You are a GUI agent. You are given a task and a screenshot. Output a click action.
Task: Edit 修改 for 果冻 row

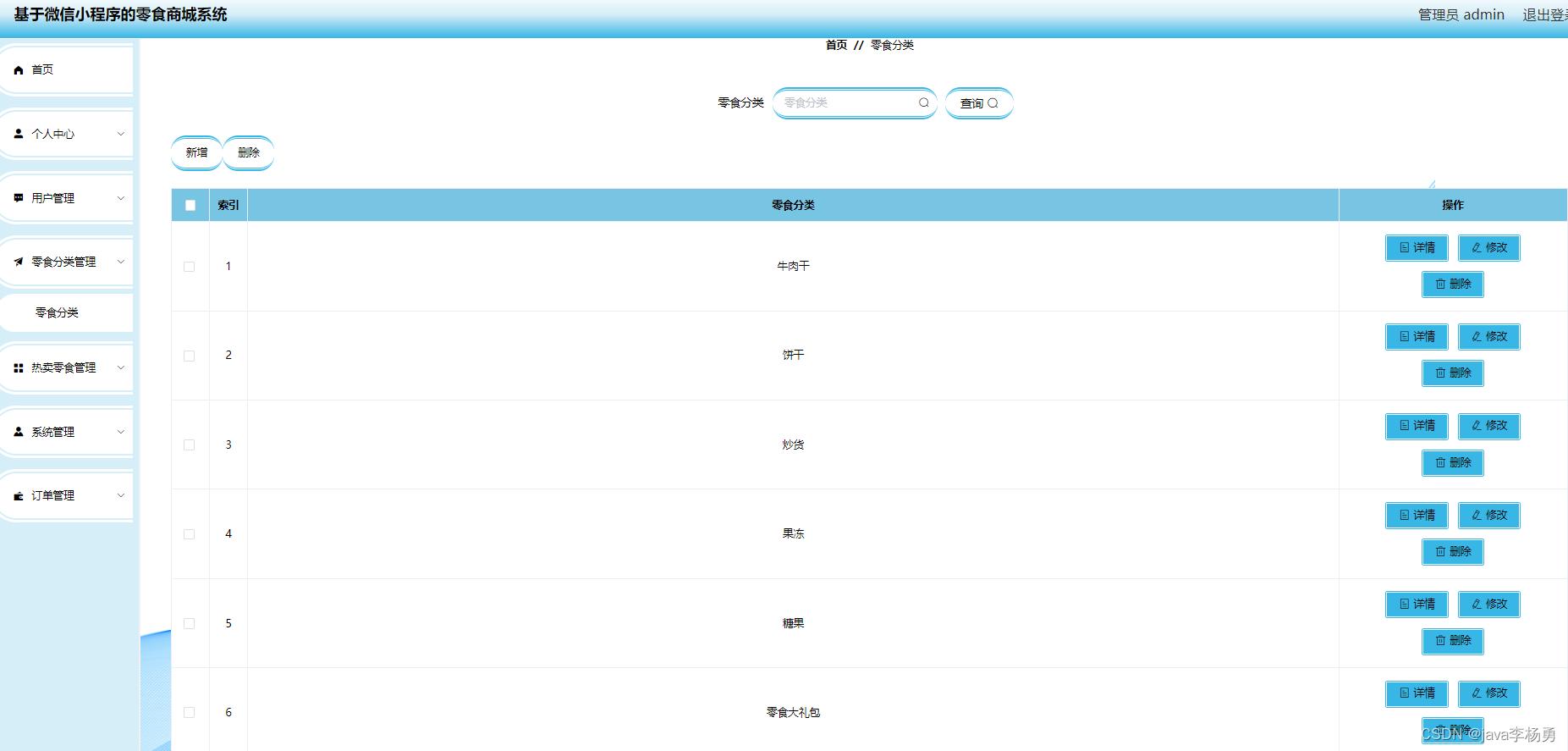pyautogui.click(x=1489, y=516)
